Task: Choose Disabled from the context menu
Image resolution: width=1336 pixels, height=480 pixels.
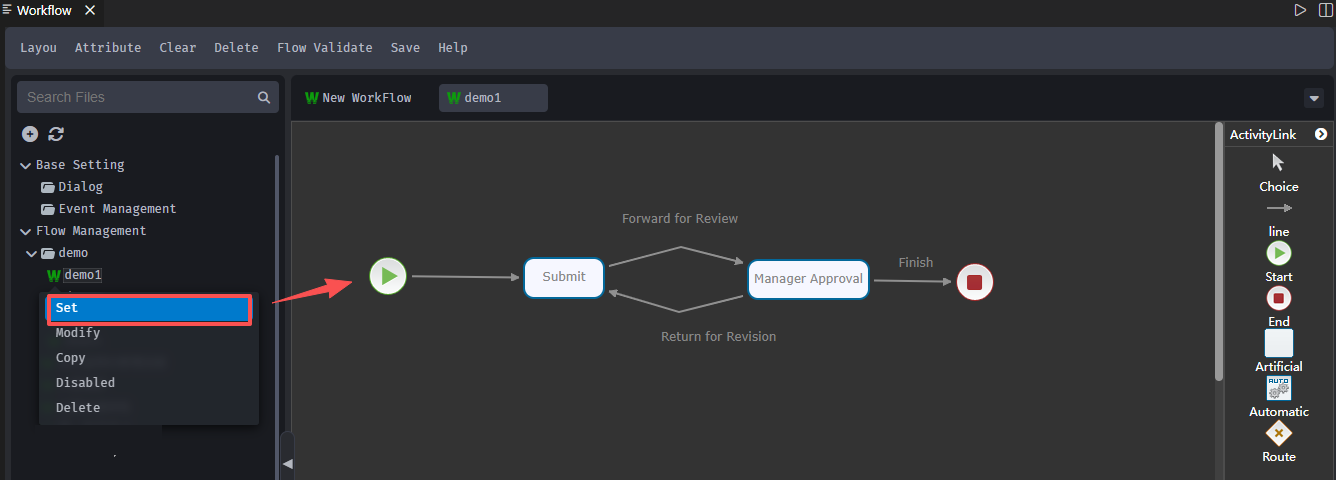Action: pyautogui.click(x=85, y=383)
